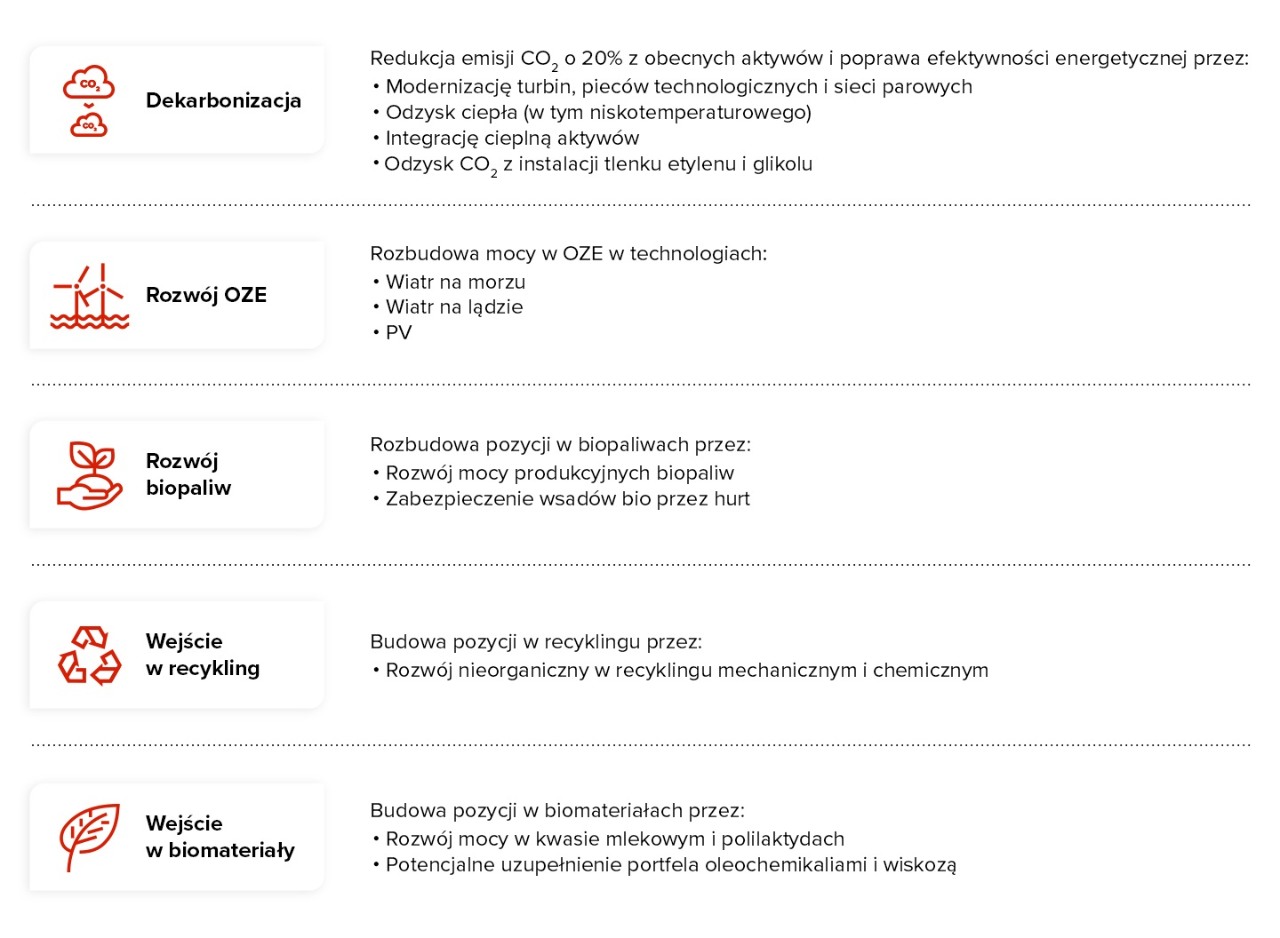Image resolution: width=1280 pixels, height=938 pixels.
Task: Click the recycling arrows icon
Action: (89, 655)
